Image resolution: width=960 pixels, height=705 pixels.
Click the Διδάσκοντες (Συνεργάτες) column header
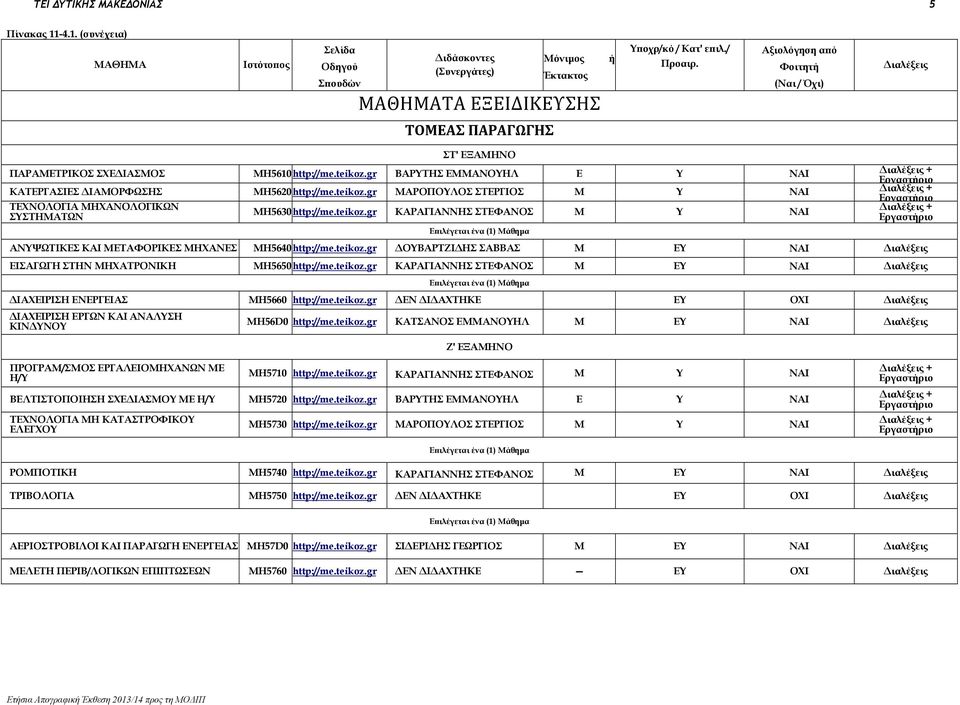coord(465,65)
